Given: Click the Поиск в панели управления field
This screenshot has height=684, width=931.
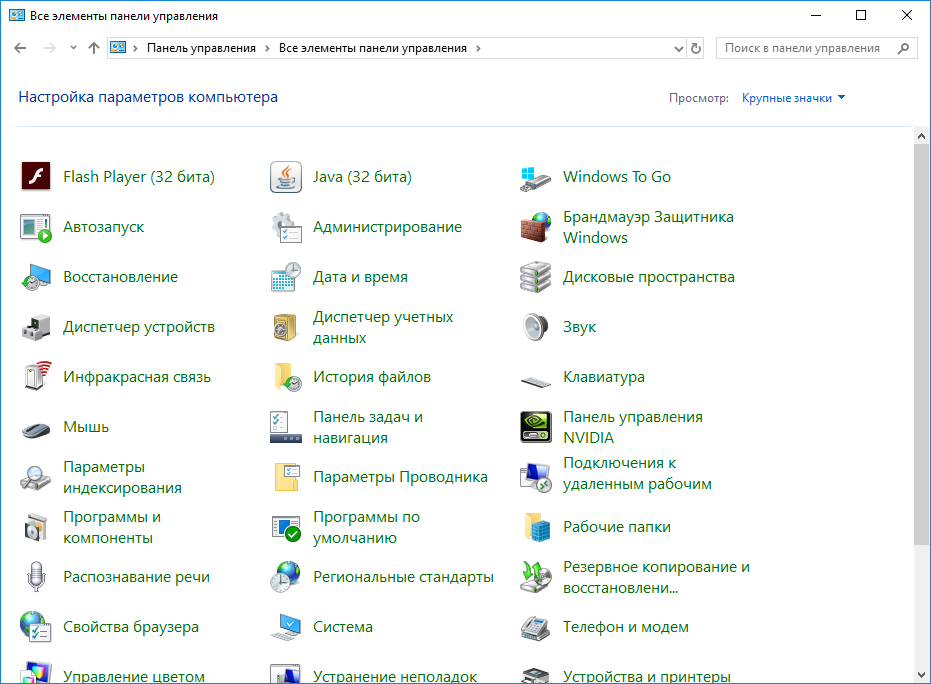Looking at the screenshot, I should pyautogui.click(x=816, y=48).
